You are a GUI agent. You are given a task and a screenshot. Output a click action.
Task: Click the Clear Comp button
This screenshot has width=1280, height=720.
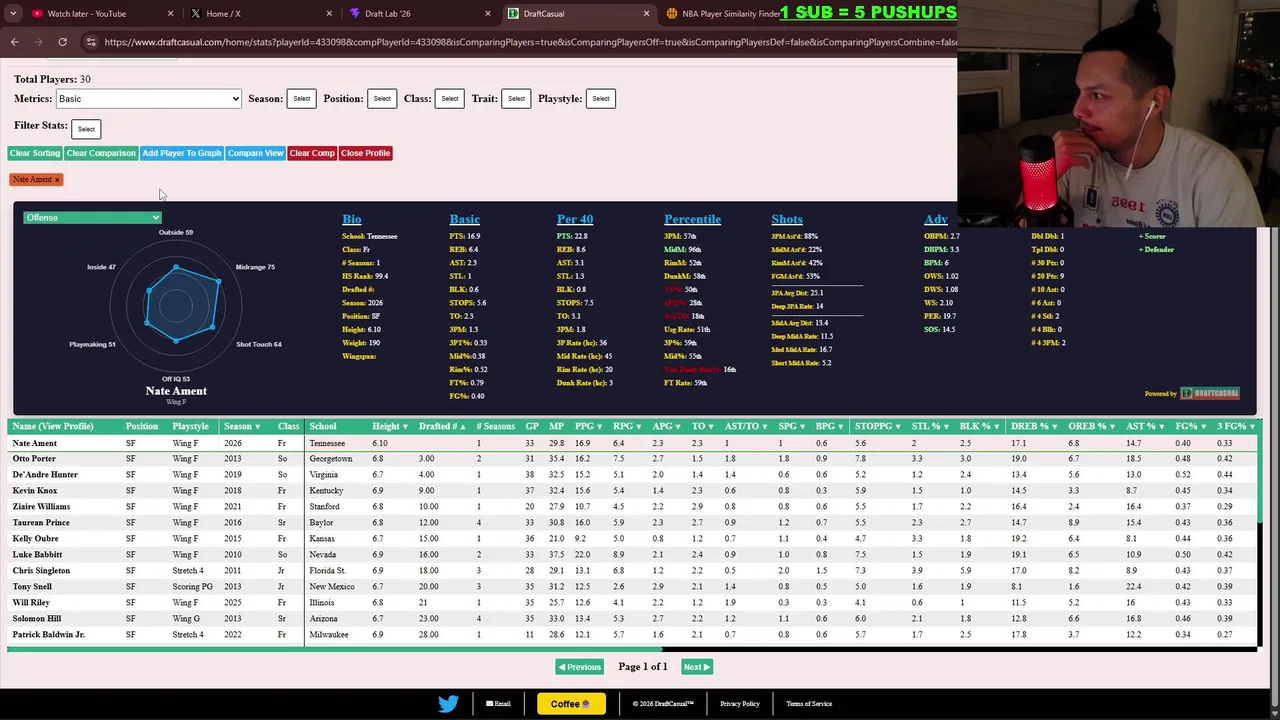click(x=312, y=153)
